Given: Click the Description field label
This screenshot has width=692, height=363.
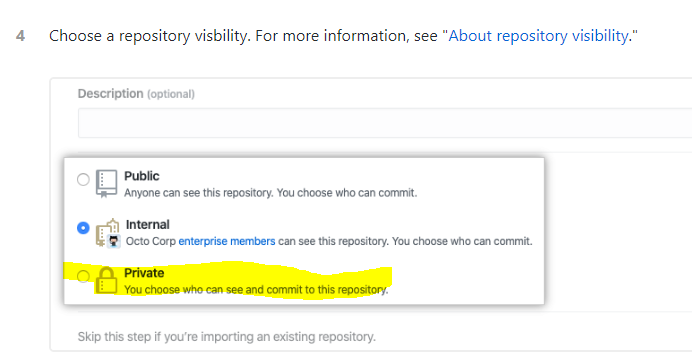Looking at the screenshot, I should (x=110, y=94).
